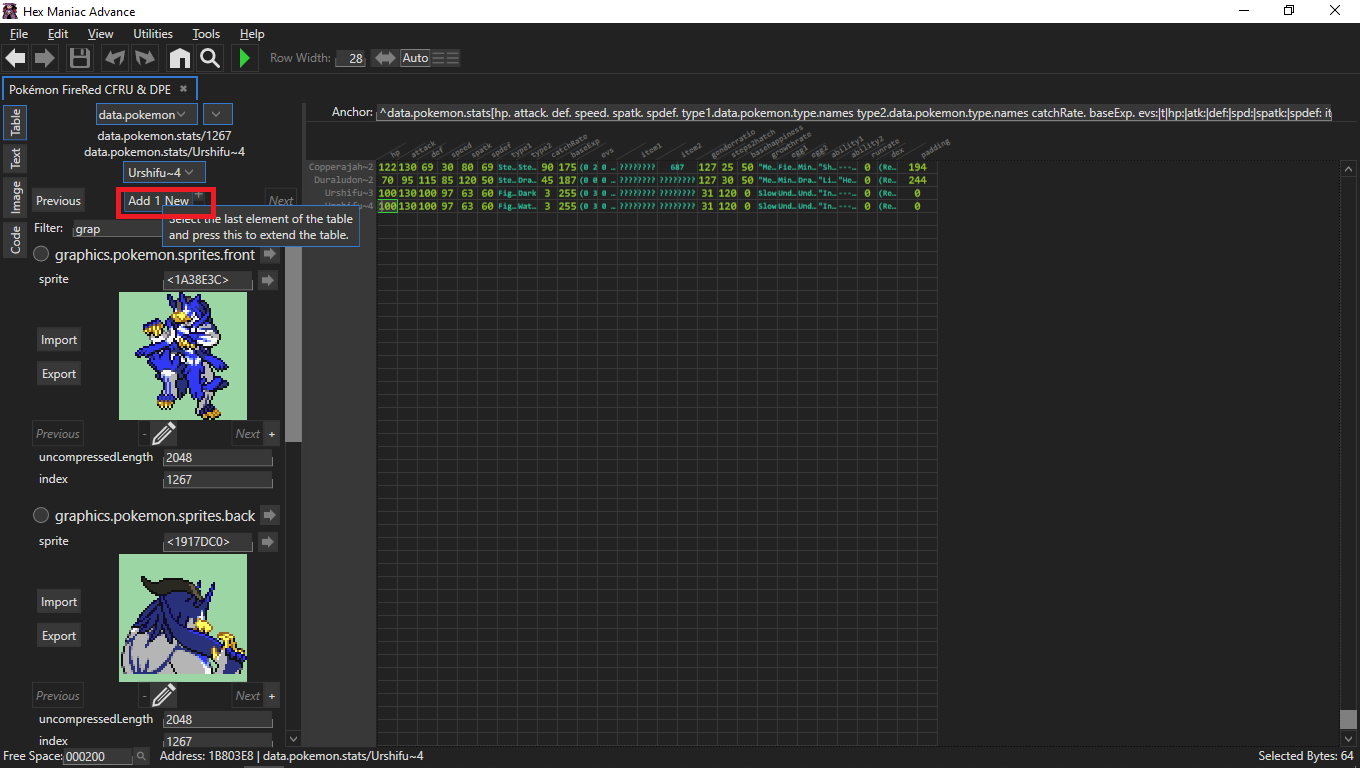Image resolution: width=1360 pixels, height=768 pixels.
Task: Click the Save floppy disk icon
Action: point(79,58)
